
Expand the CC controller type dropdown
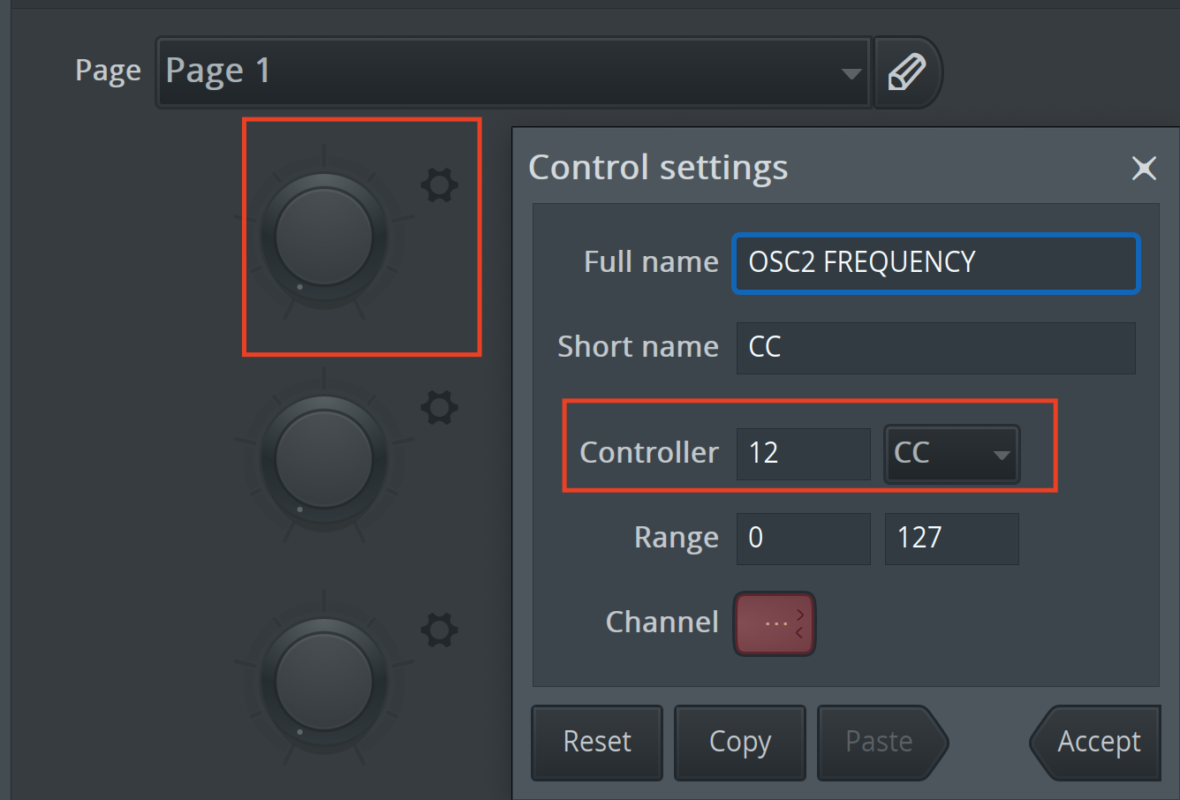tap(952, 454)
